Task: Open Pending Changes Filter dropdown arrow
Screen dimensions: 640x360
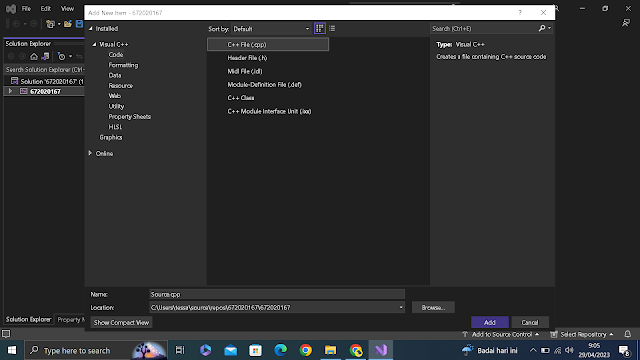Action: (70, 56)
